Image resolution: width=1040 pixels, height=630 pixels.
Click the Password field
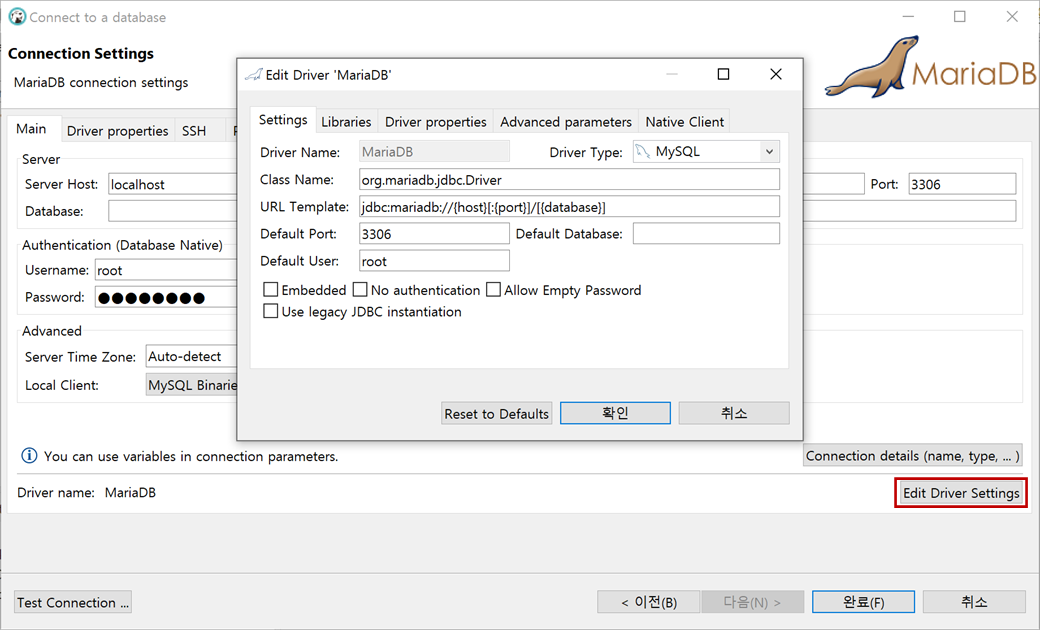[166, 298]
